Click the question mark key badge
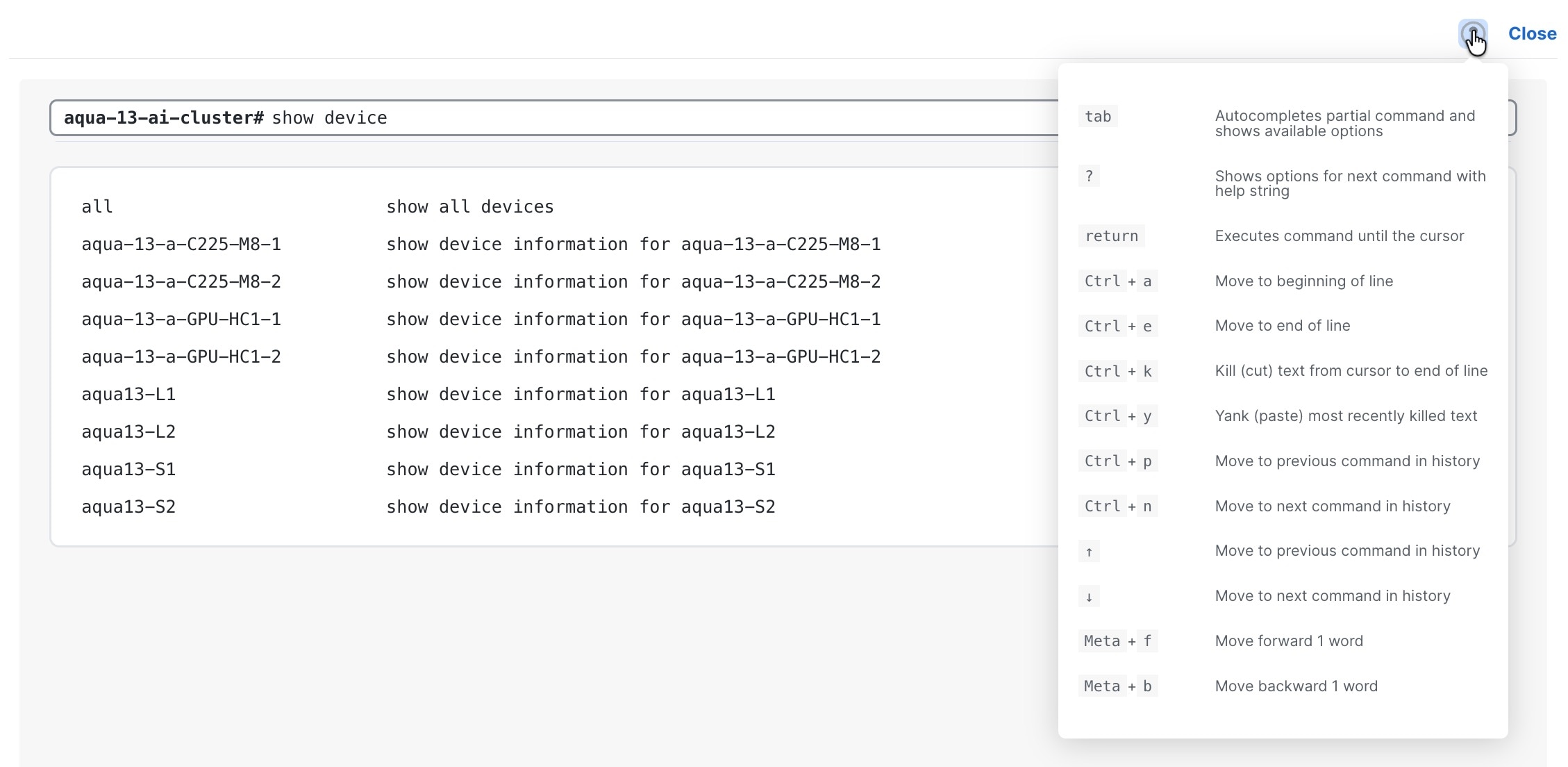The height and width of the screenshot is (767, 1568). coord(1089,176)
